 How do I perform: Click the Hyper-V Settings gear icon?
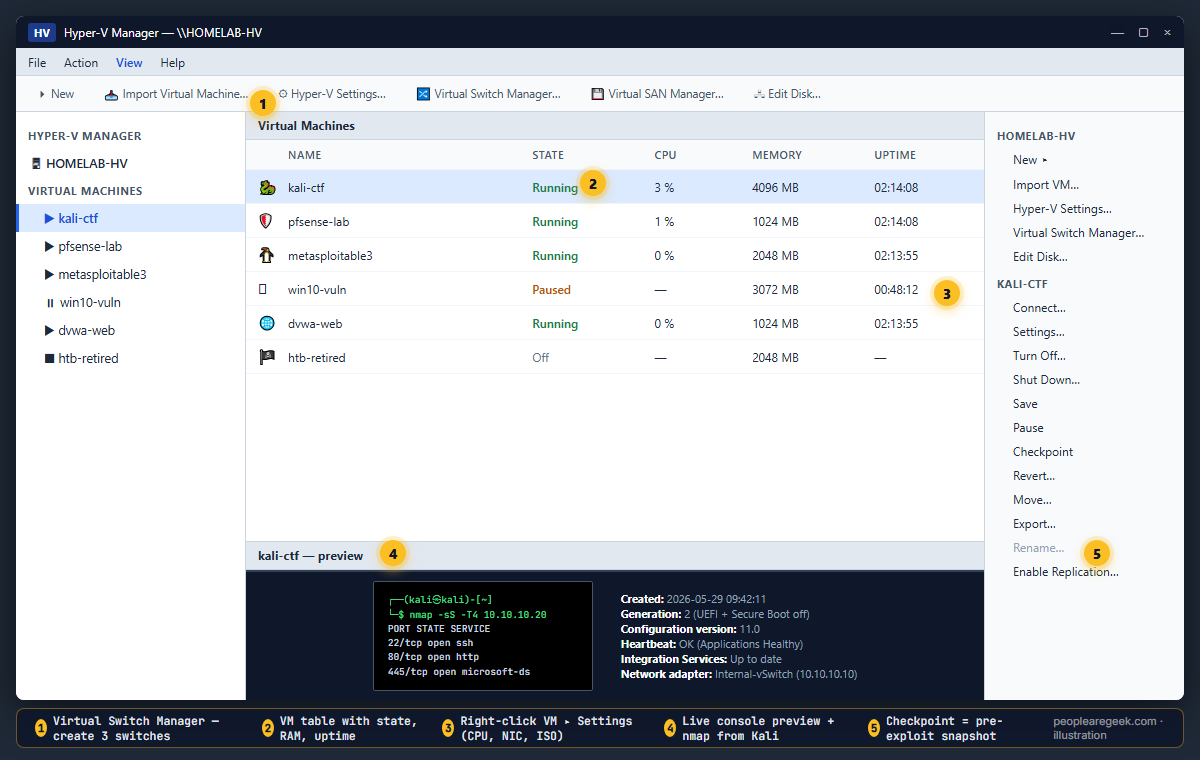coord(283,94)
